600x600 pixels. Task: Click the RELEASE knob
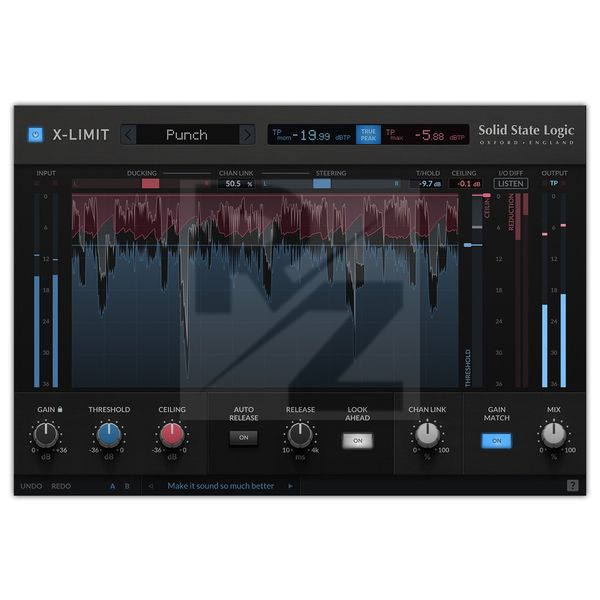coord(300,435)
